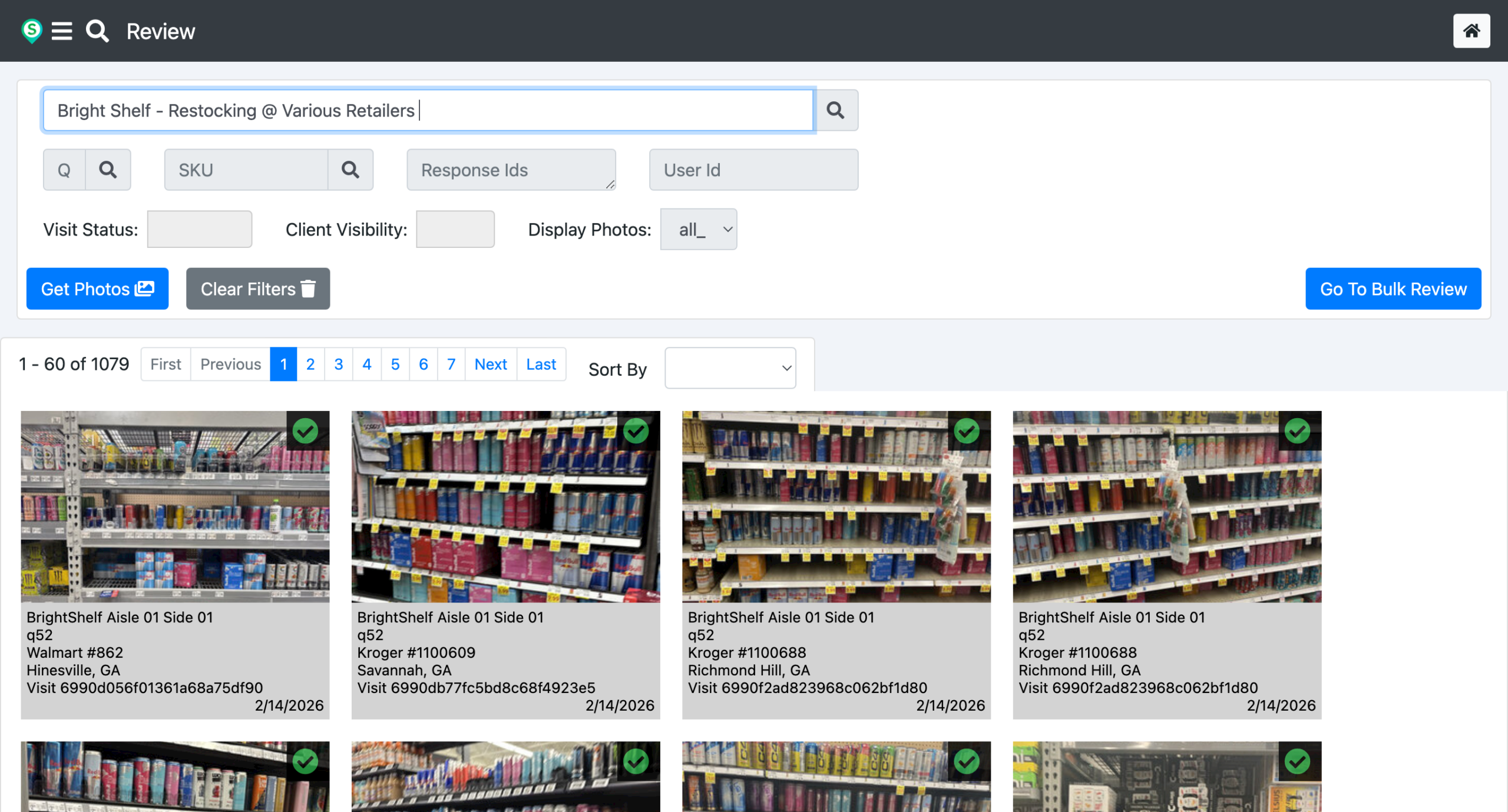Click '1 - 60 of 1079' result count
Screen dimensions: 1508x812
coord(74,364)
